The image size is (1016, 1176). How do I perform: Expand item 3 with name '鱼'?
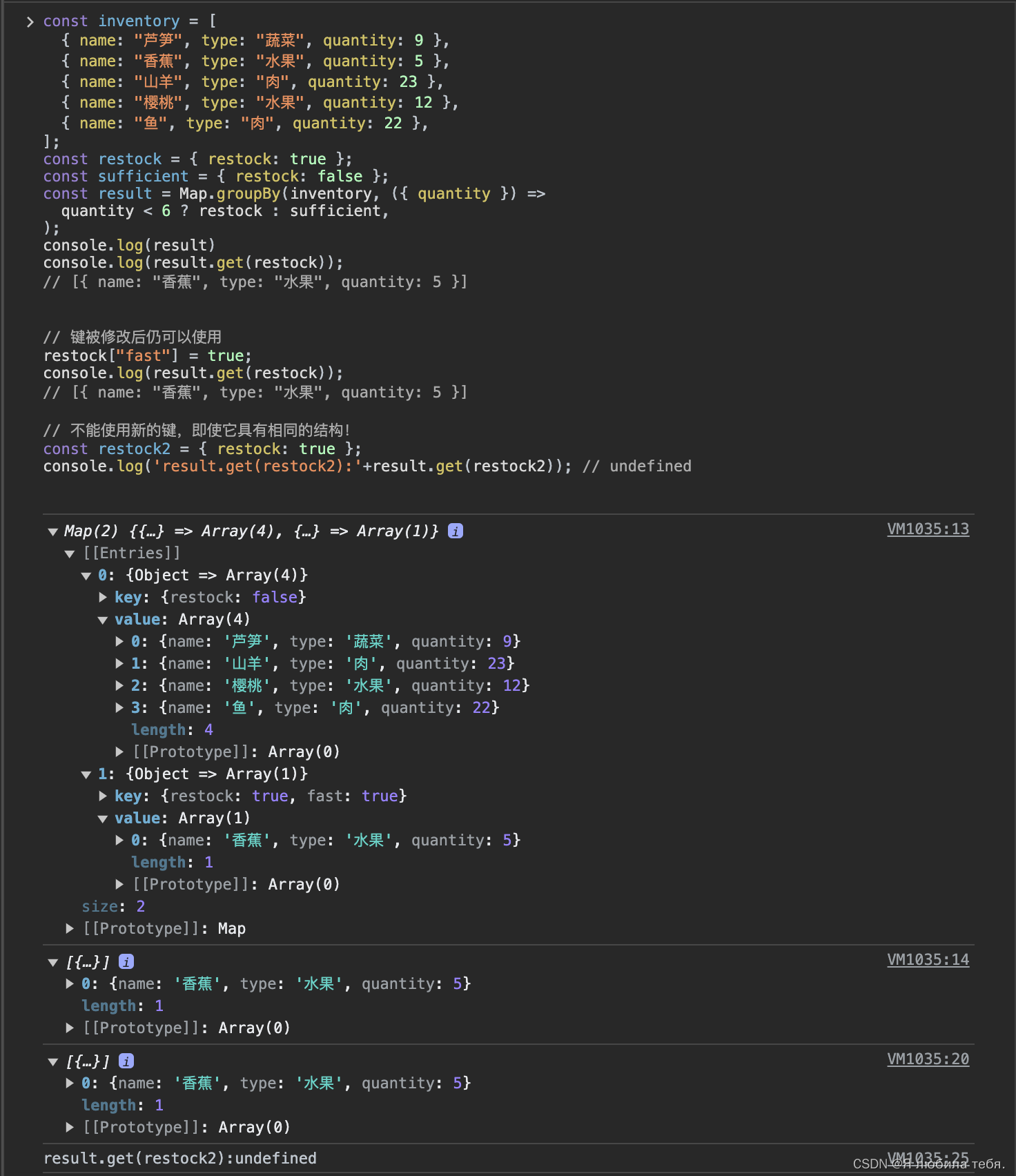pos(119,707)
